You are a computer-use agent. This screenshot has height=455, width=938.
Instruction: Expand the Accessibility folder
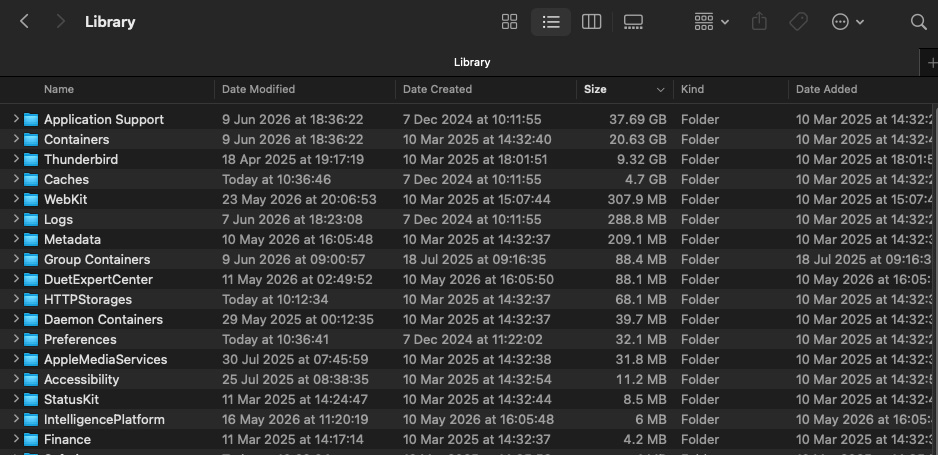[16, 380]
